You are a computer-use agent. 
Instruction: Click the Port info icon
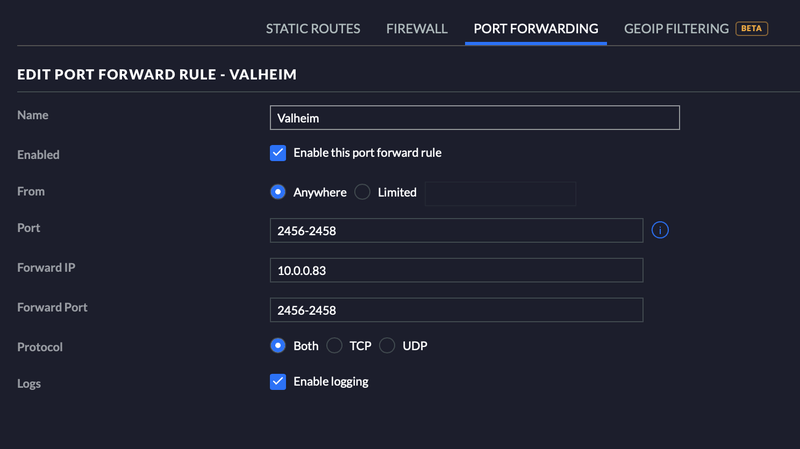660,231
